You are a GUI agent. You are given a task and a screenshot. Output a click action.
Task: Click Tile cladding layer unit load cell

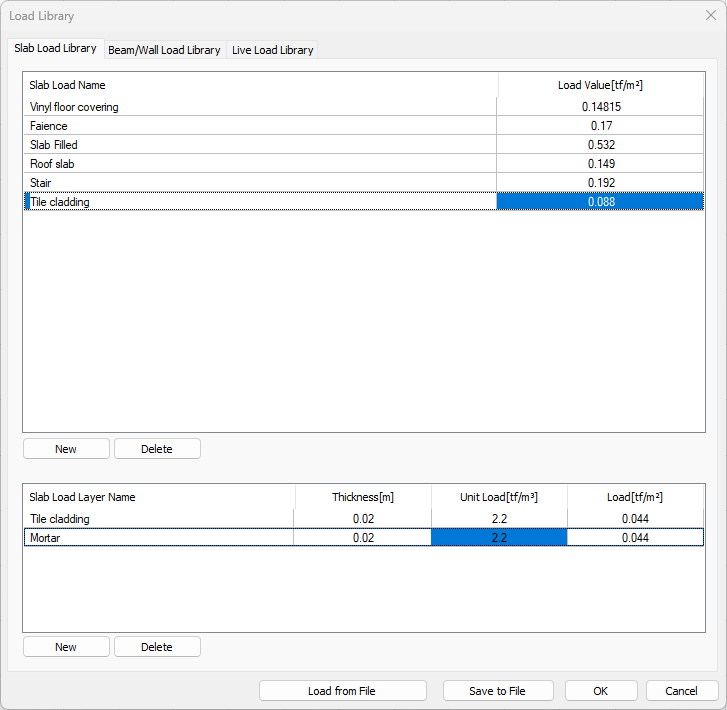[498, 519]
